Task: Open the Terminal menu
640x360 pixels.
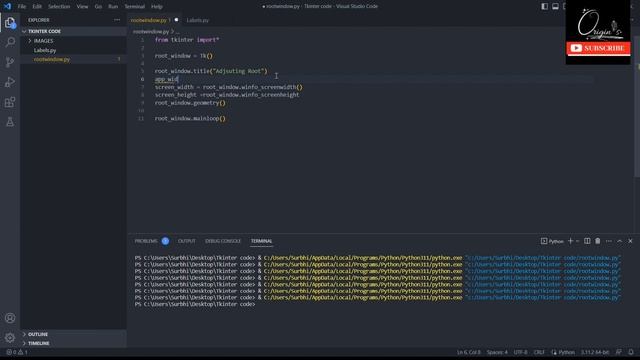Action: pyautogui.click(x=134, y=7)
